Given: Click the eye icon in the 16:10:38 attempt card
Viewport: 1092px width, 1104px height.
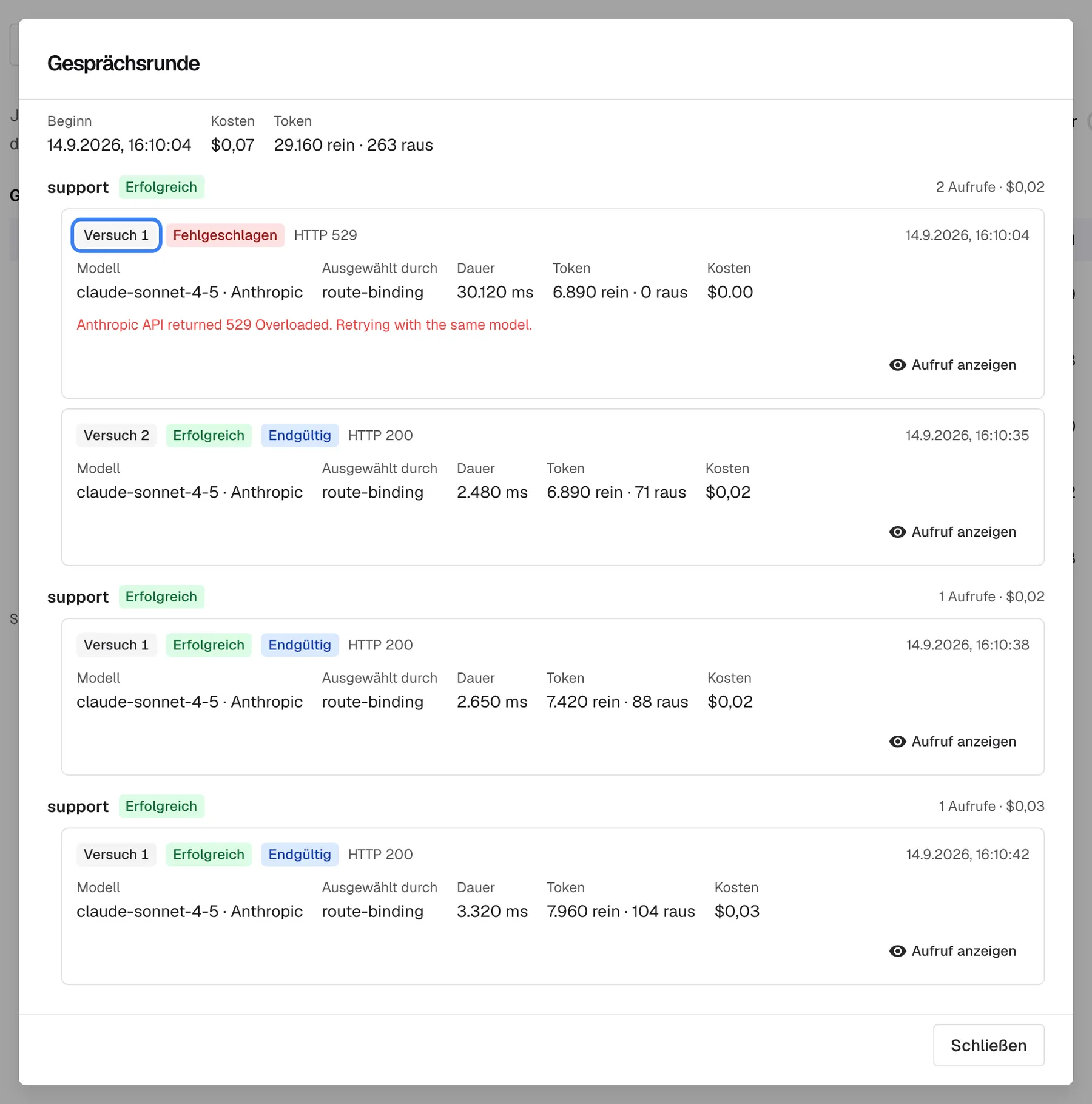Looking at the screenshot, I should (897, 741).
